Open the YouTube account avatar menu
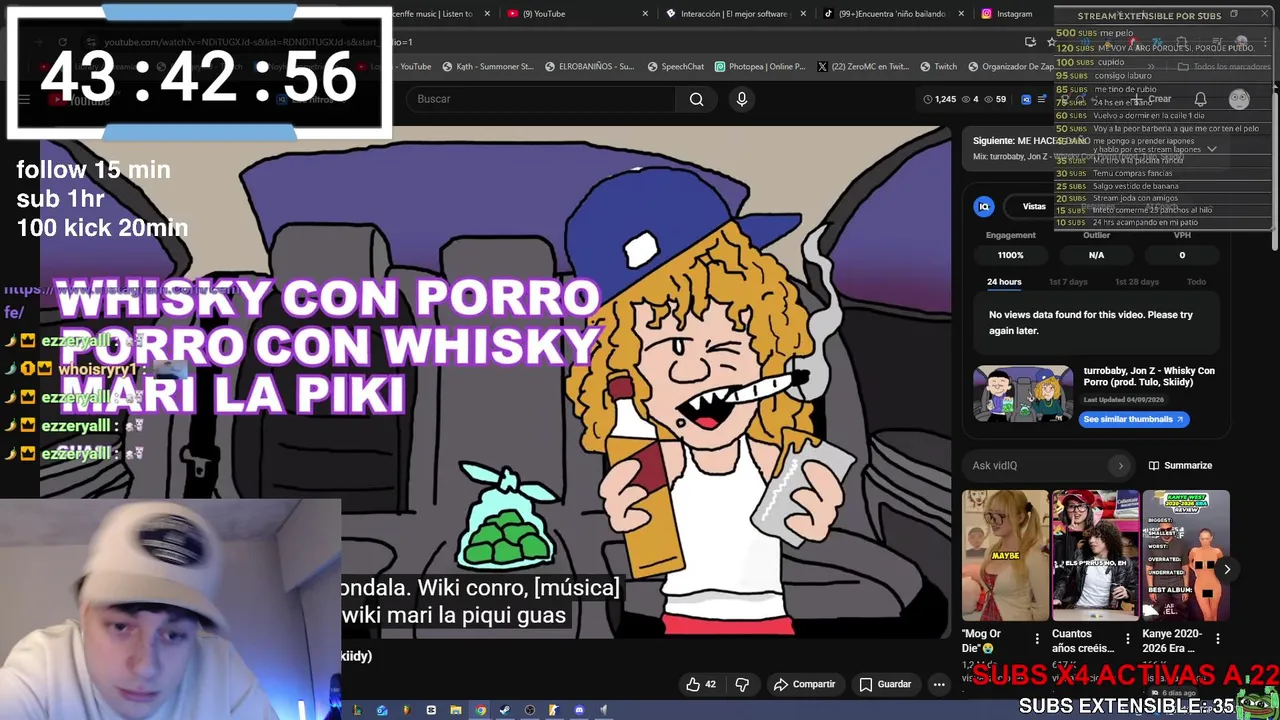The height and width of the screenshot is (720, 1280). (1239, 99)
